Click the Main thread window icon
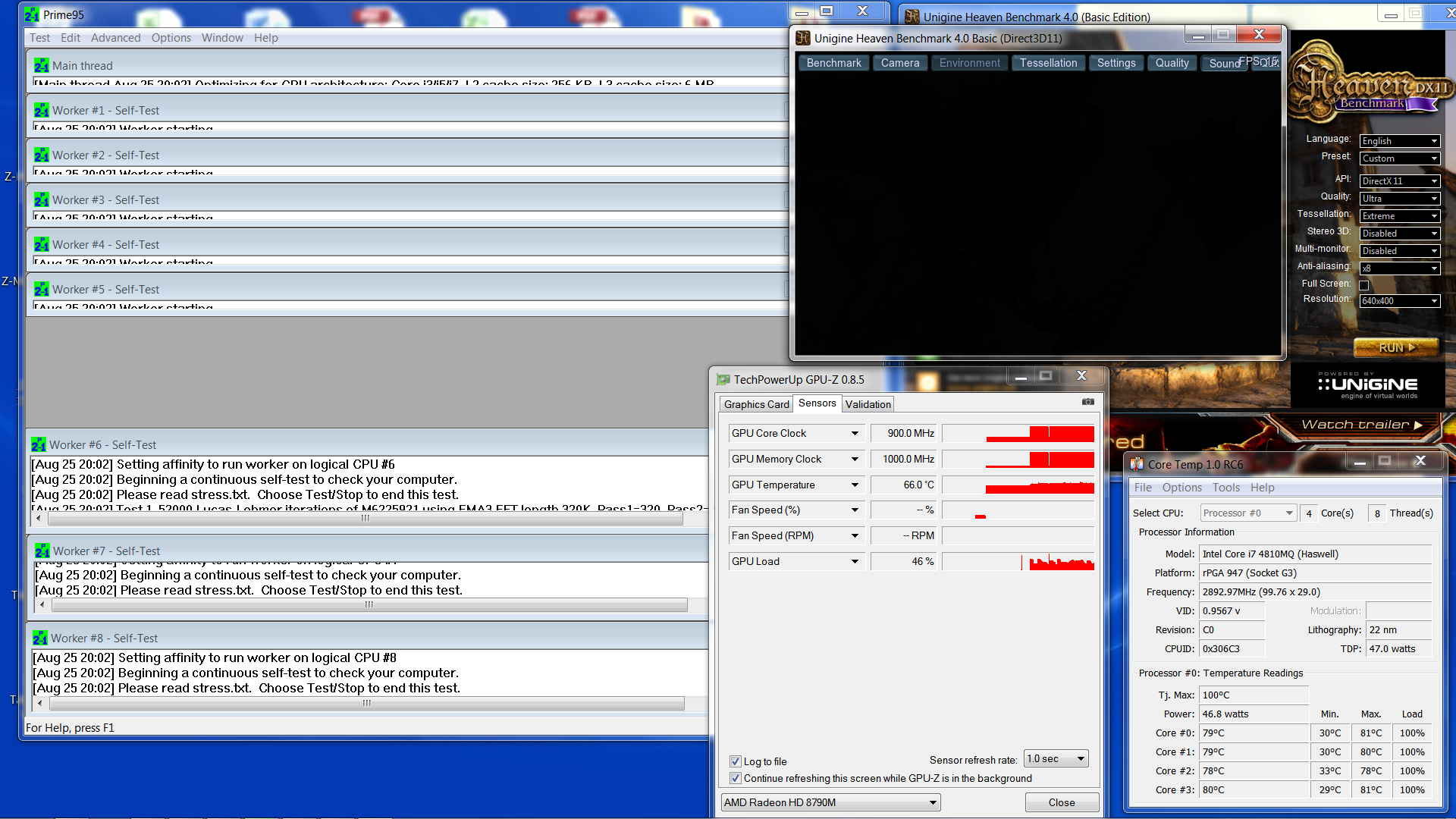This screenshot has width=1456, height=819. (42, 66)
